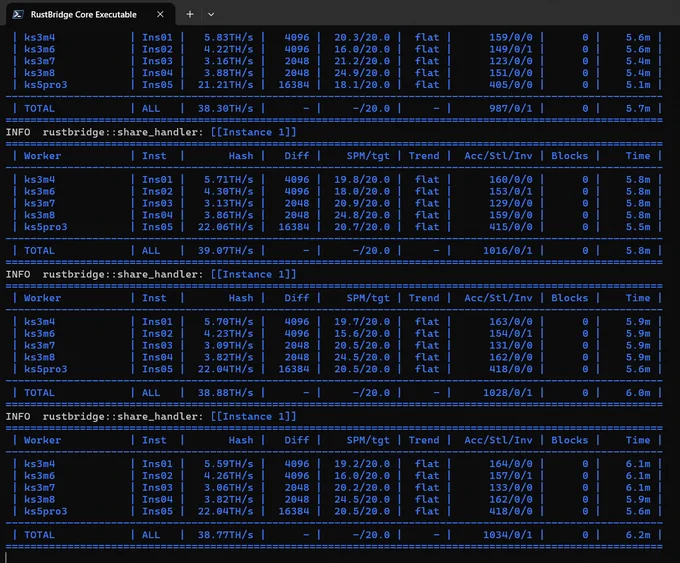This screenshot has width=680, height=563.
Task: Click the 5.7m total time
Action: pyautogui.click(x=638, y=108)
